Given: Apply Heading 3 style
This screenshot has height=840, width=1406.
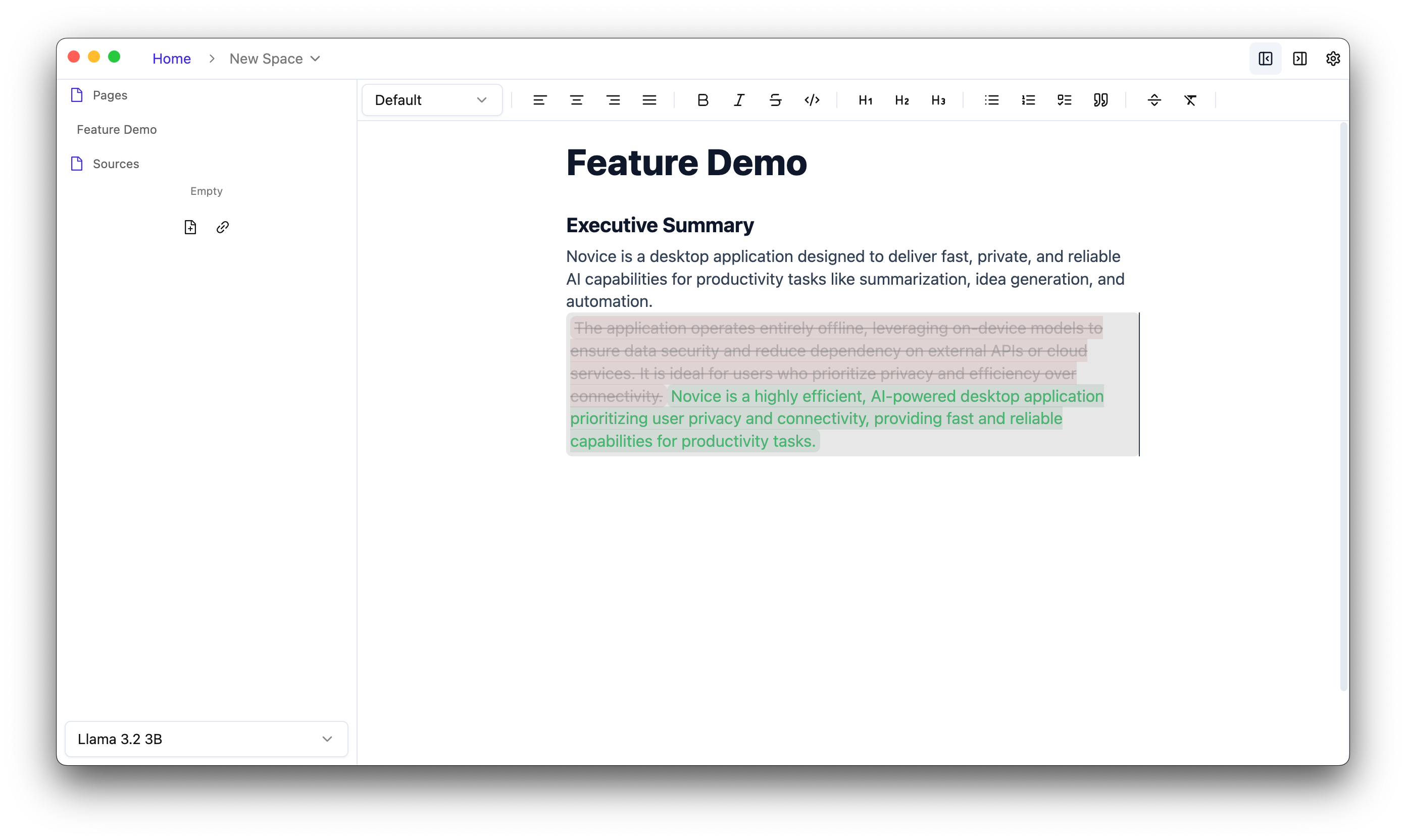Looking at the screenshot, I should pos(938,100).
